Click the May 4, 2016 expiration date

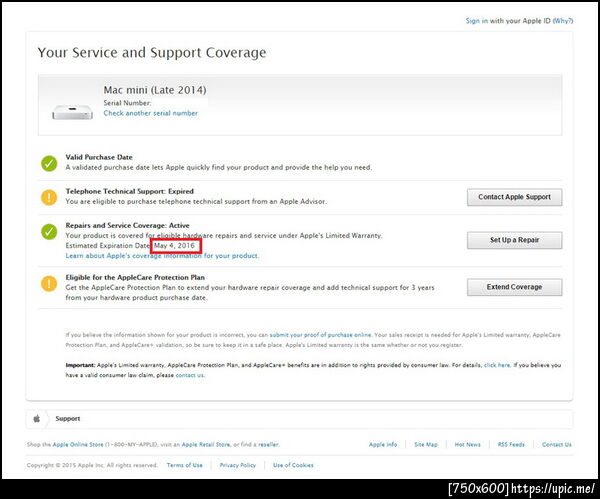click(x=174, y=246)
